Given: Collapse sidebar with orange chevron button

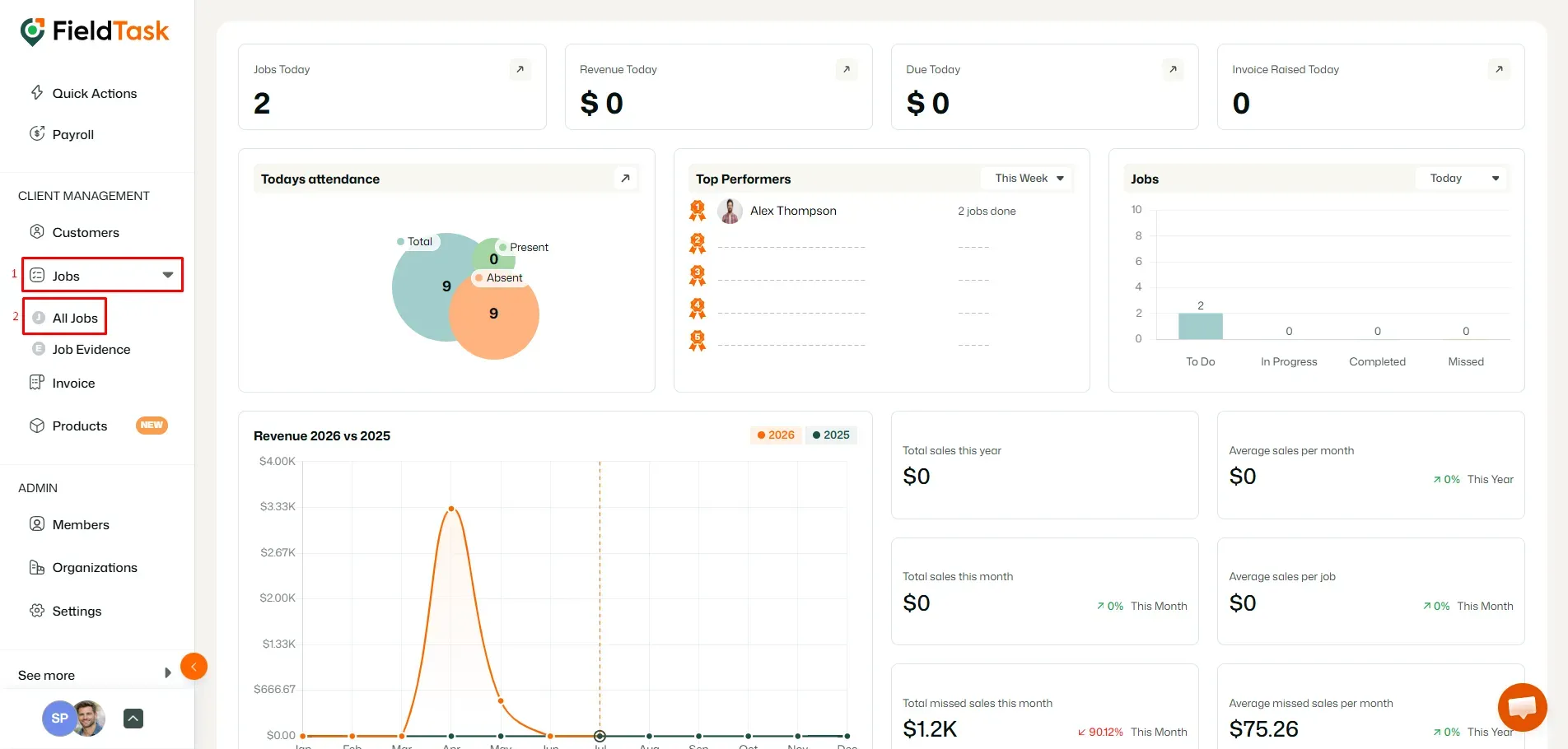Looking at the screenshot, I should (x=194, y=666).
